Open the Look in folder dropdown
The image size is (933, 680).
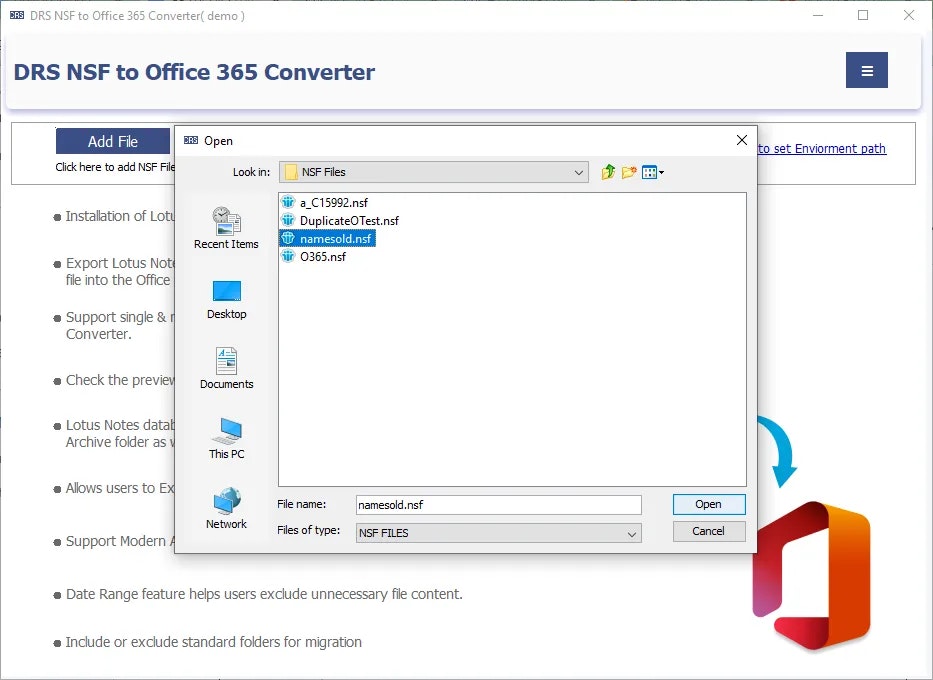pyautogui.click(x=578, y=172)
